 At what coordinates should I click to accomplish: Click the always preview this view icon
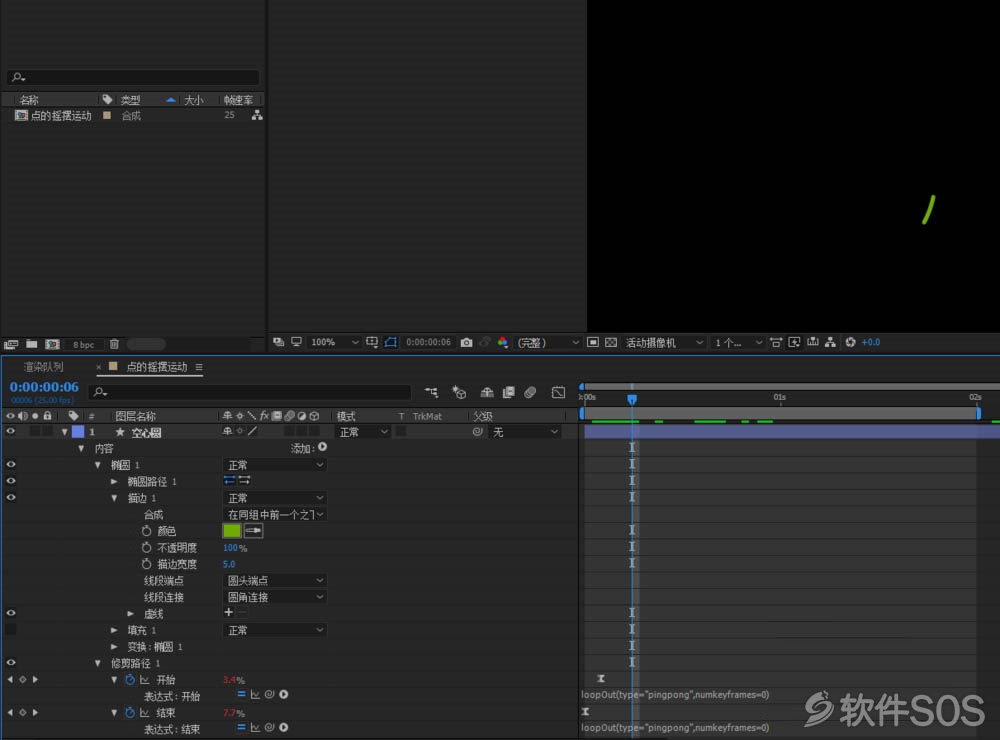coord(279,343)
